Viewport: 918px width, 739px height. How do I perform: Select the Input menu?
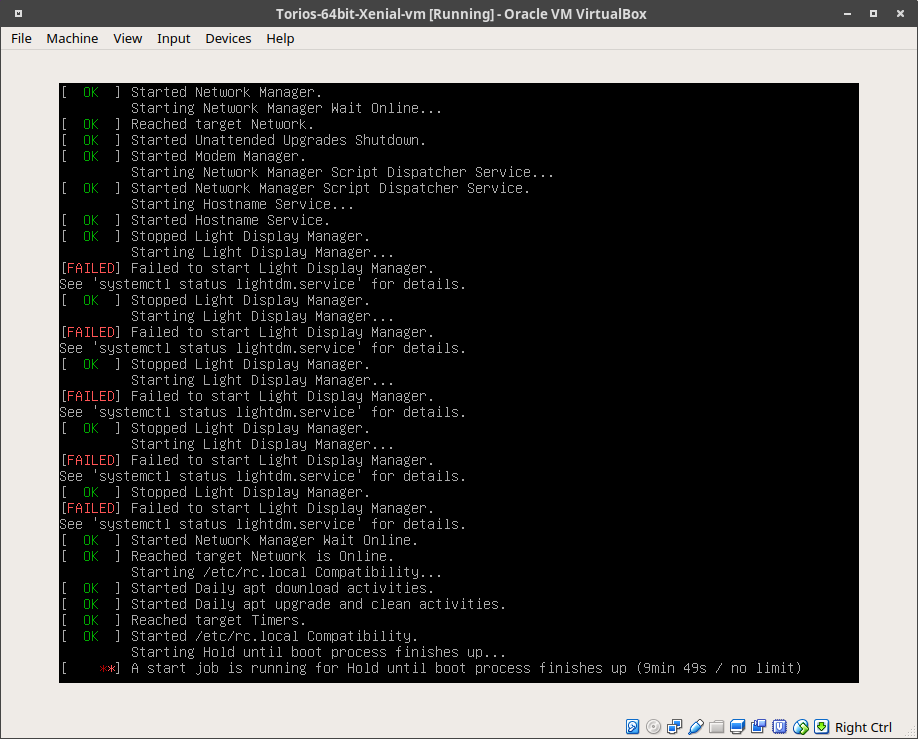coord(173,38)
